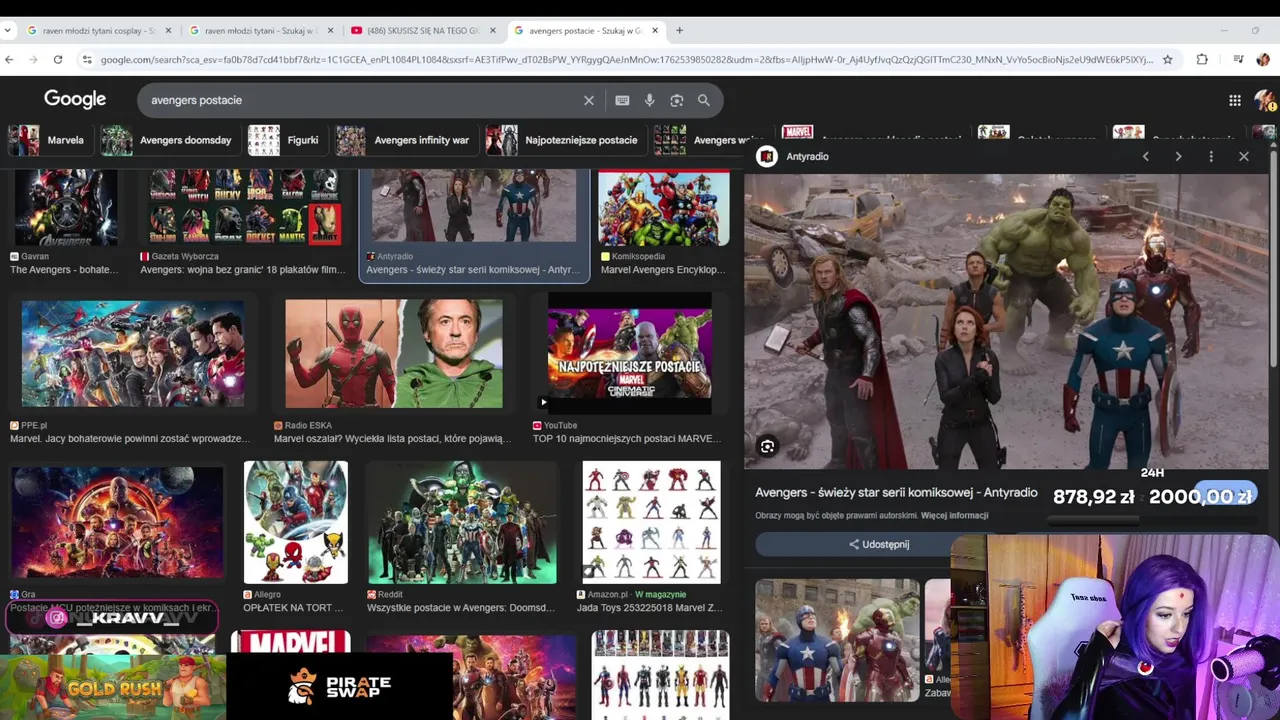
Task: Open the PPE.pl Marvel heroes thumbnail
Action: (x=133, y=354)
